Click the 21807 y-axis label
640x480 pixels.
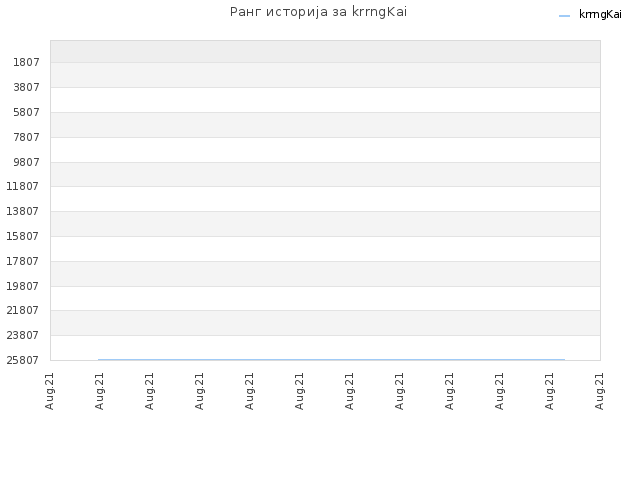pyautogui.click(x=23, y=310)
